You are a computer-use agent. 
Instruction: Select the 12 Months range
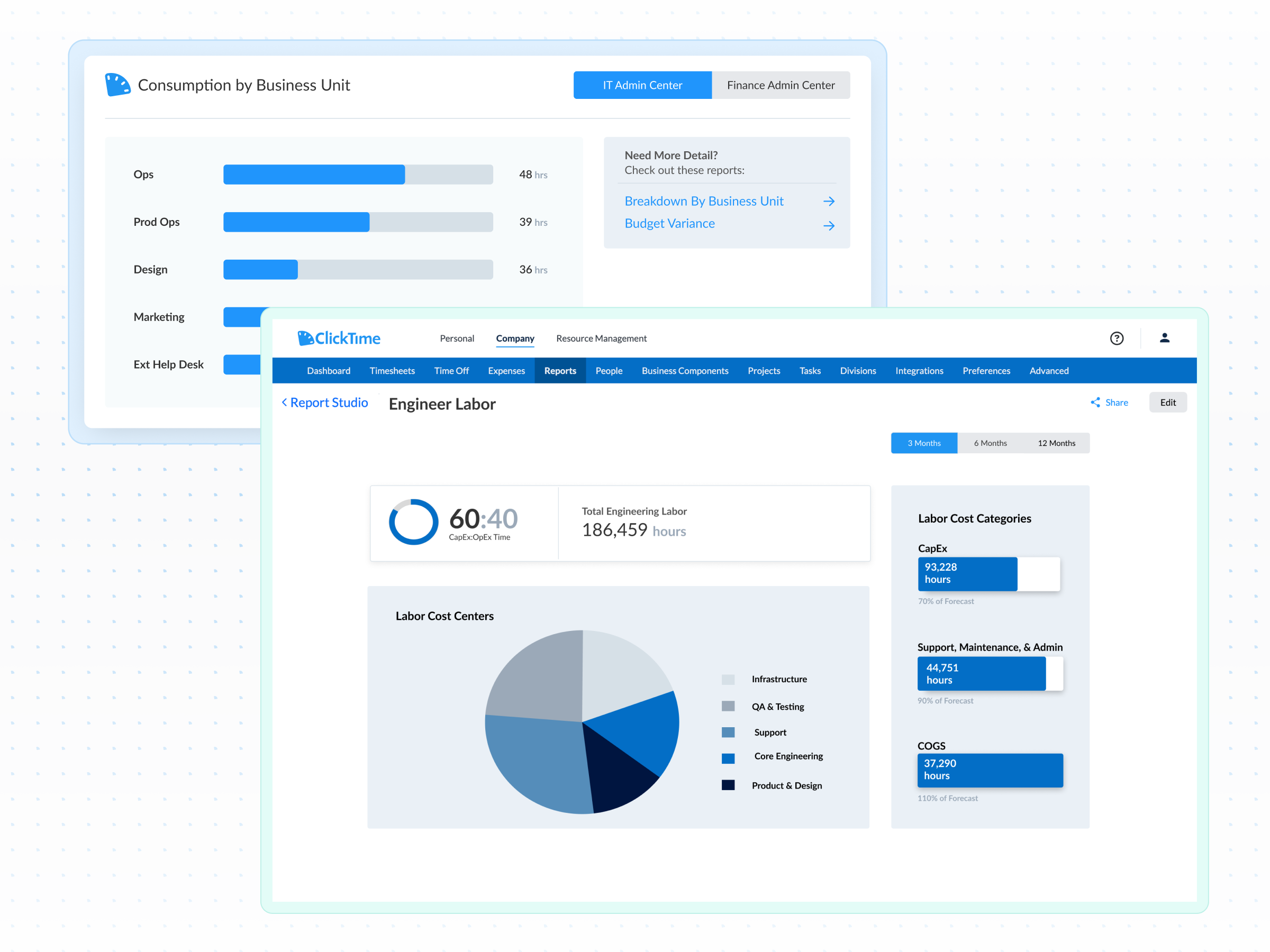1056,443
